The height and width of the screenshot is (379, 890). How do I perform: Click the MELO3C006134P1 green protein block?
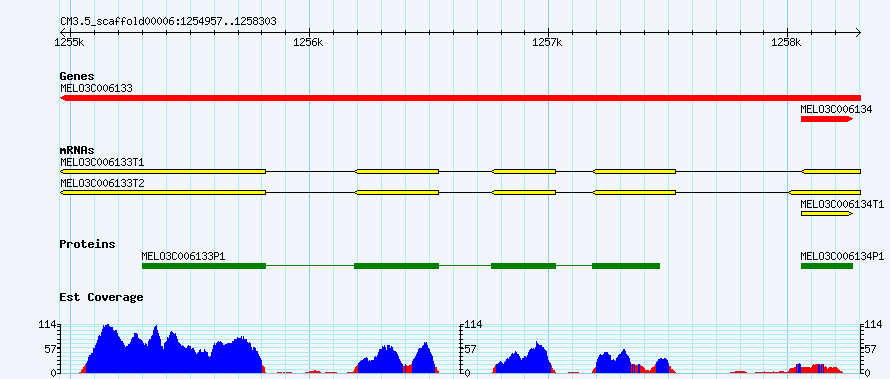(826, 266)
